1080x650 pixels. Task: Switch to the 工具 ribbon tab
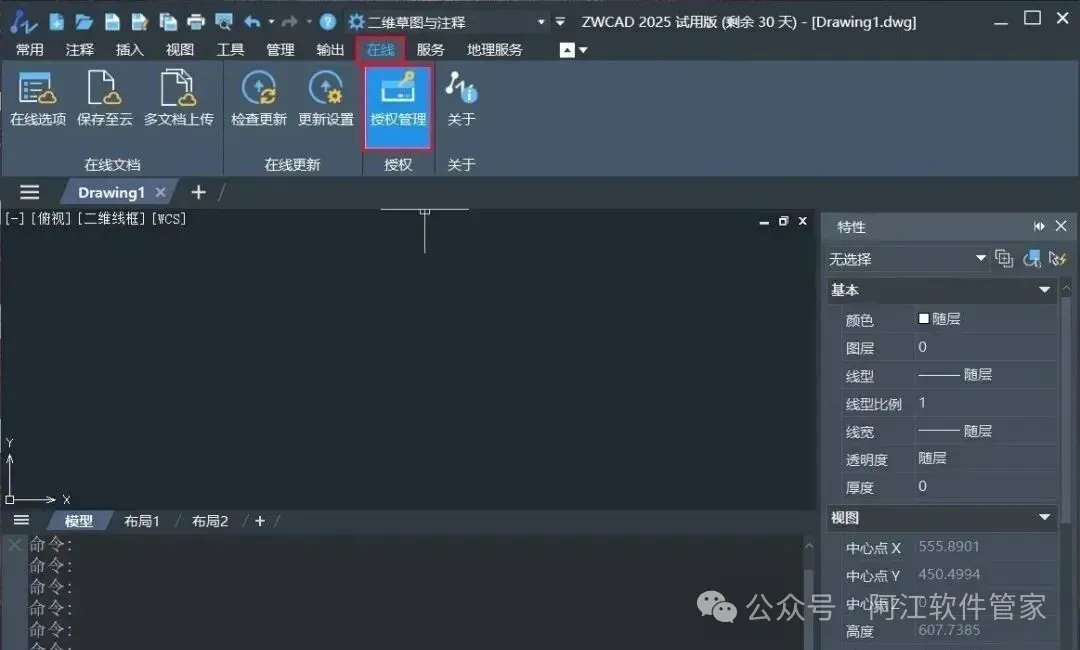click(230, 50)
